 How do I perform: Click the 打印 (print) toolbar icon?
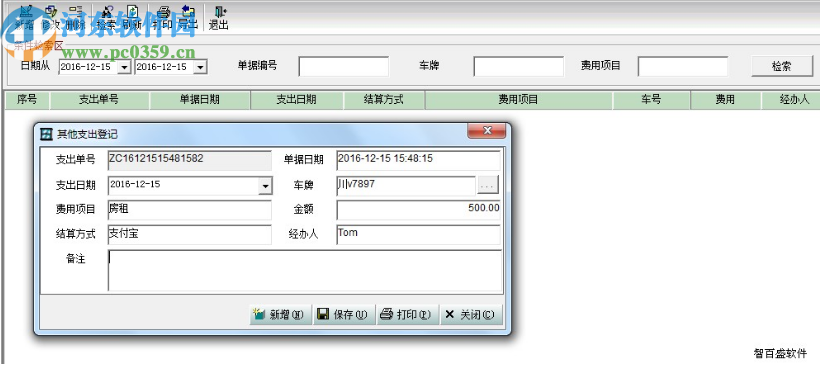pyautogui.click(x=163, y=17)
